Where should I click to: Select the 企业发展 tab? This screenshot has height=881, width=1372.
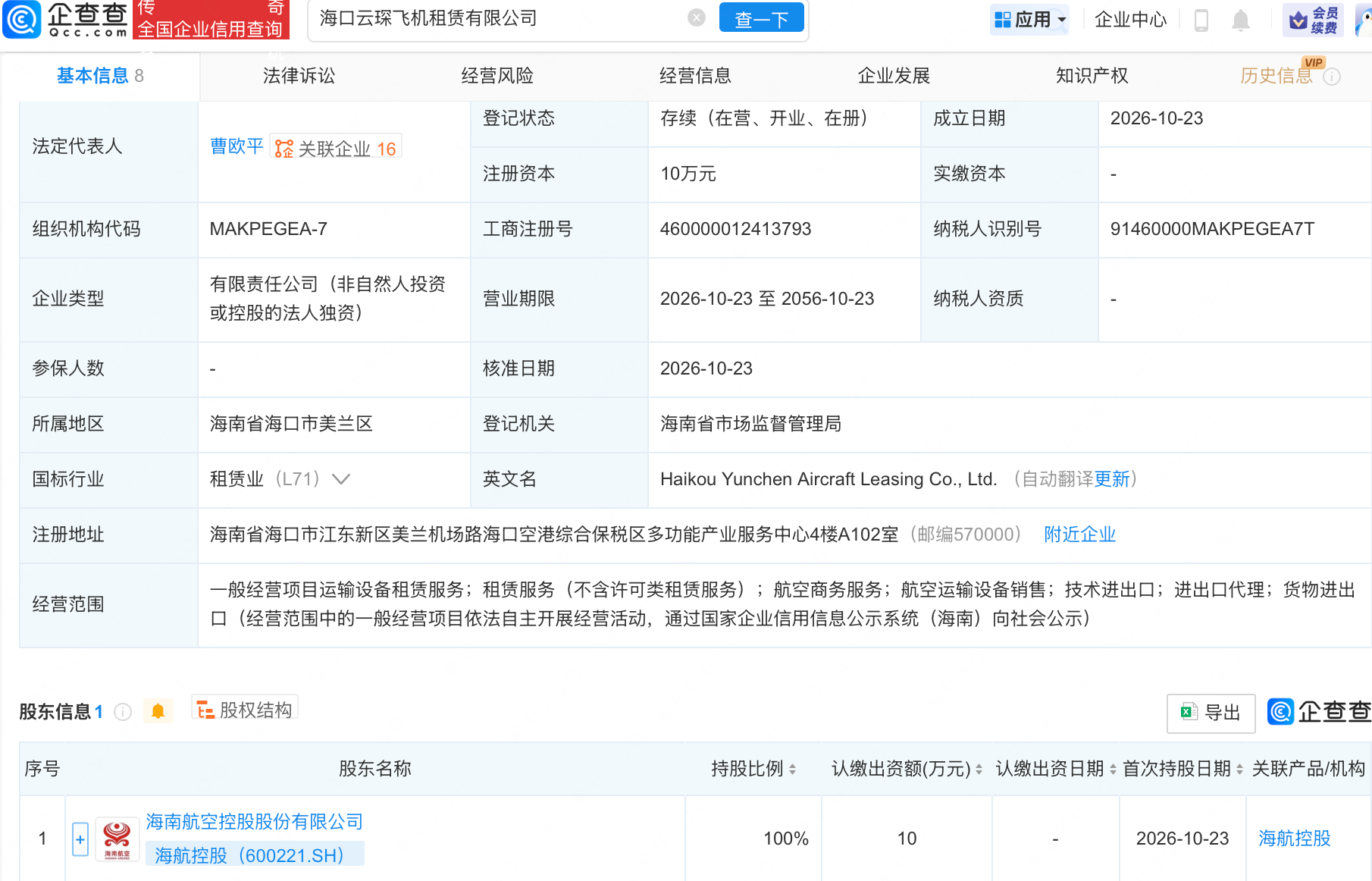[894, 76]
